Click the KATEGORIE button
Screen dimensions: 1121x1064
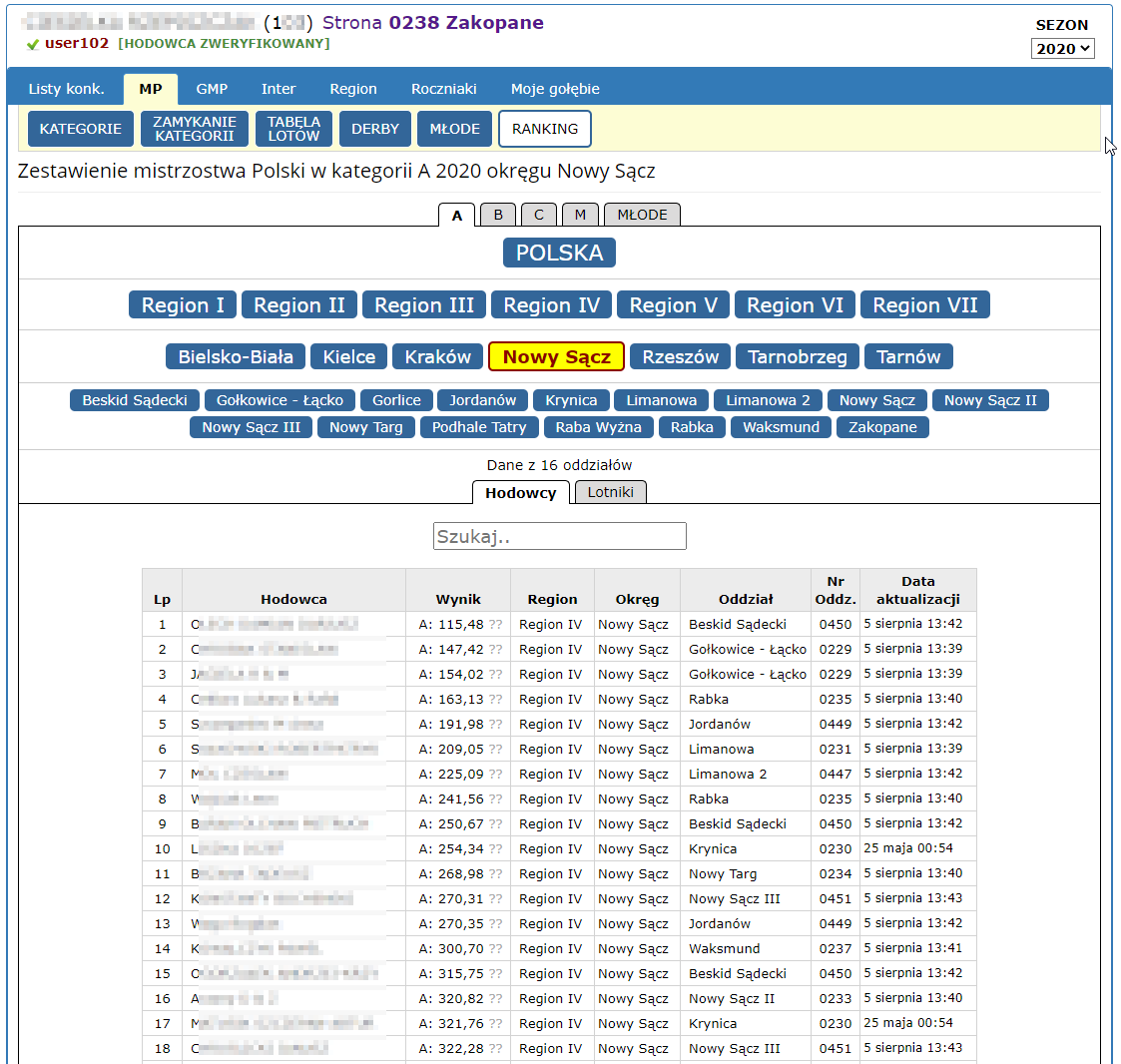pyautogui.click(x=81, y=129)
